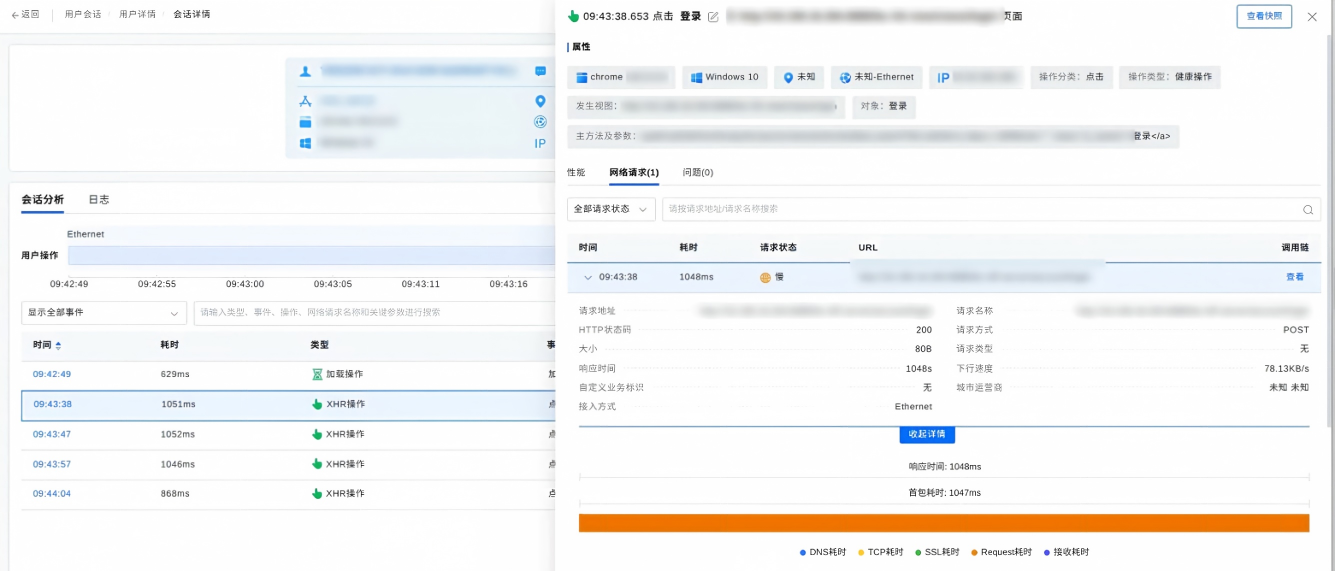Close the detail side panel

point(1312,17)
